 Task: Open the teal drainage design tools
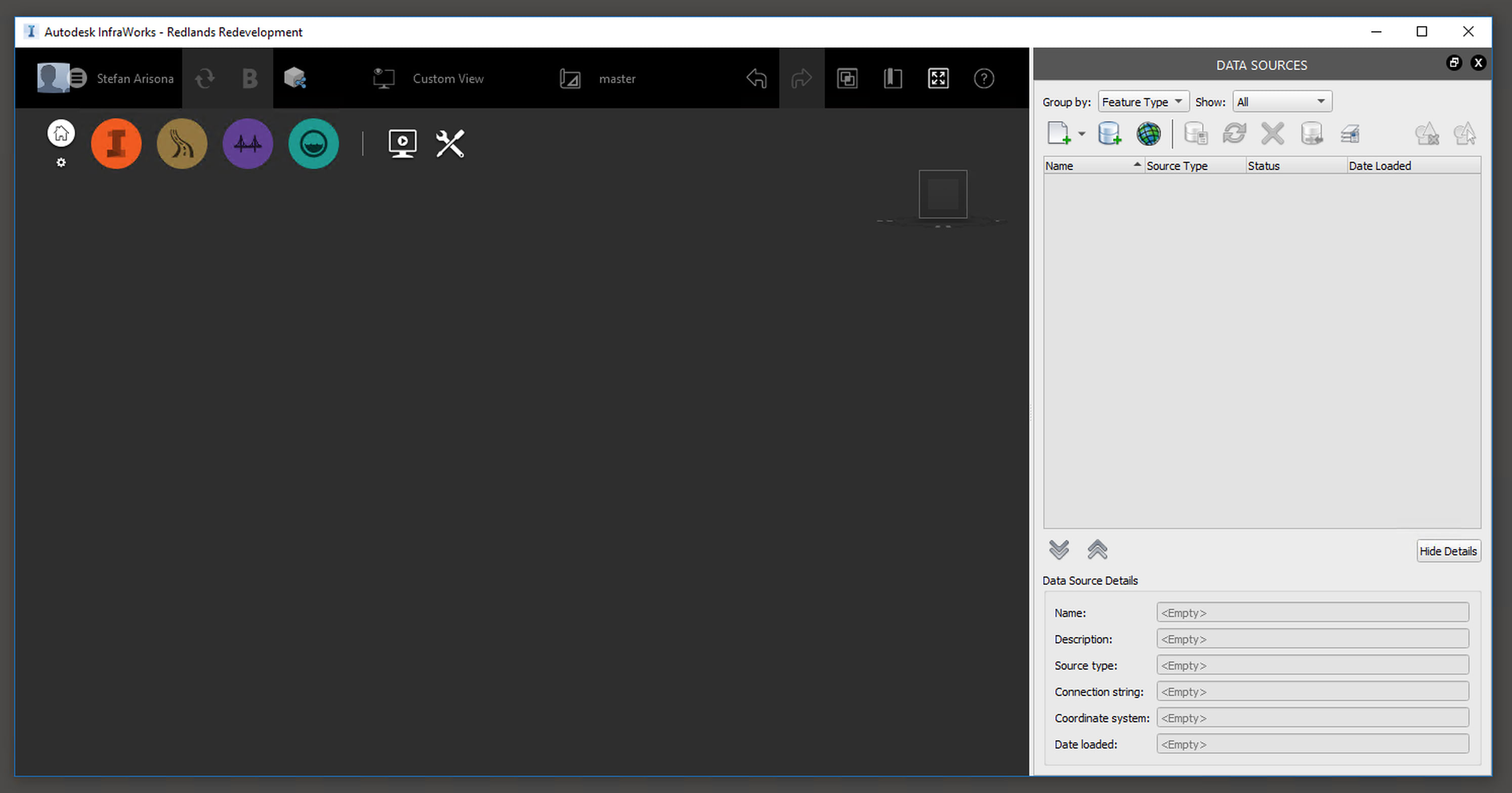click(313, 144)
